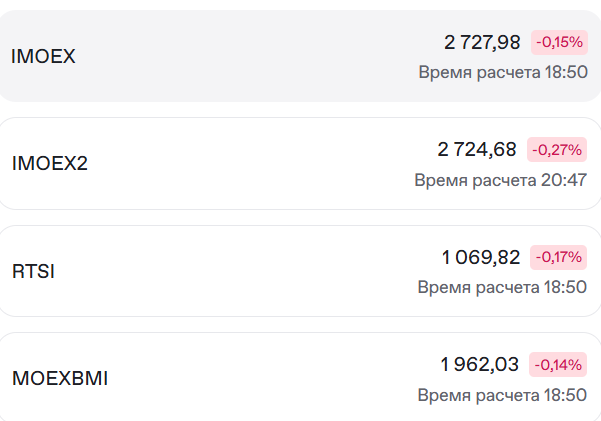Click the -0,27% change badge
The height and width of the screenshot is (421, 601).
point(557,150)
